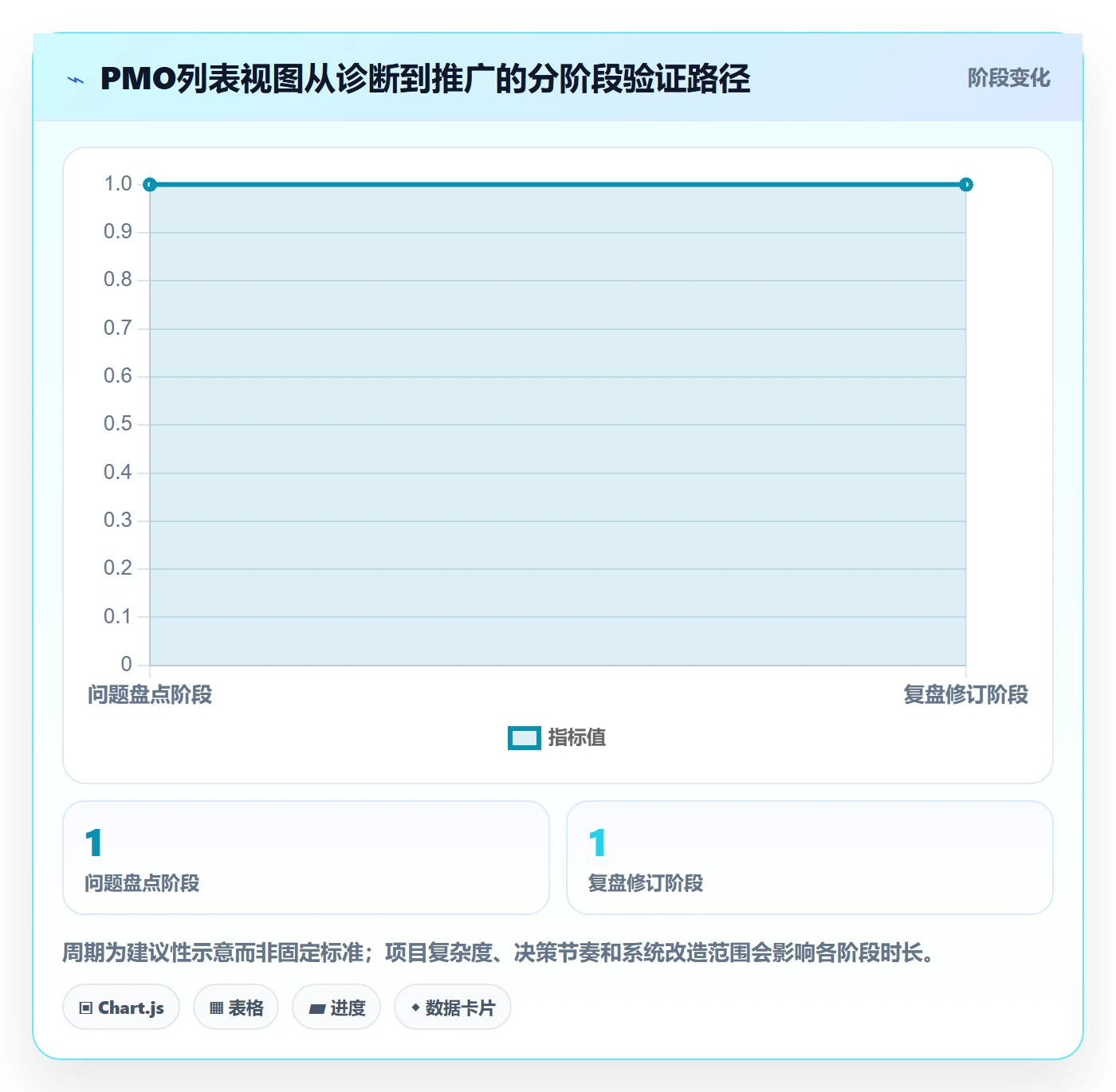
Task: Click the chart title PMO列表视图 heading
Action: tap(425, 79)
